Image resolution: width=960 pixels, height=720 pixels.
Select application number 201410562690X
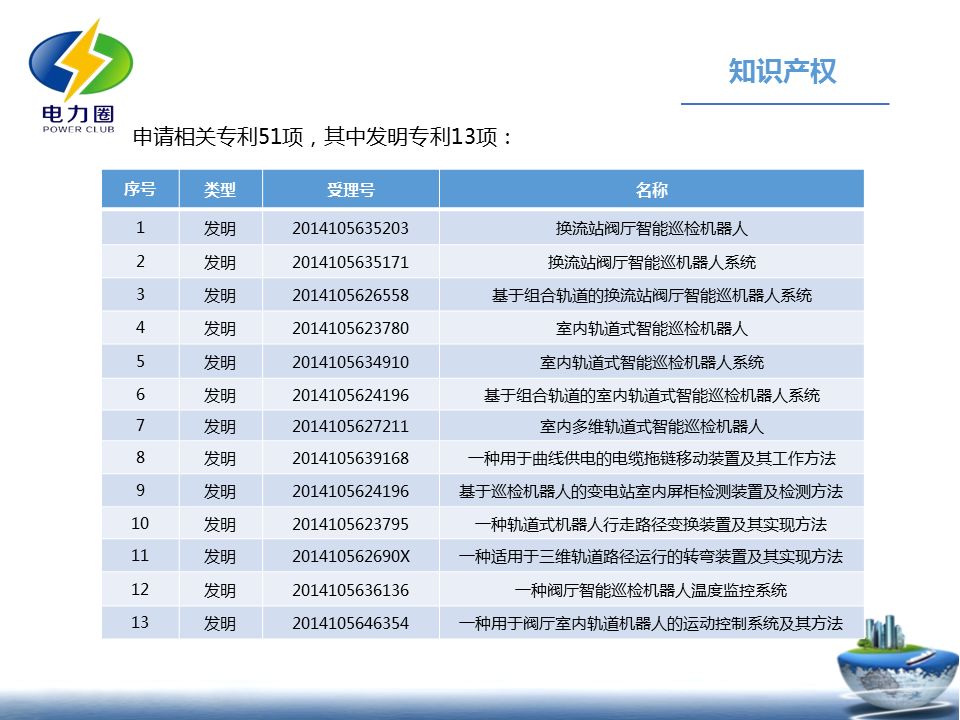point(350,556)
